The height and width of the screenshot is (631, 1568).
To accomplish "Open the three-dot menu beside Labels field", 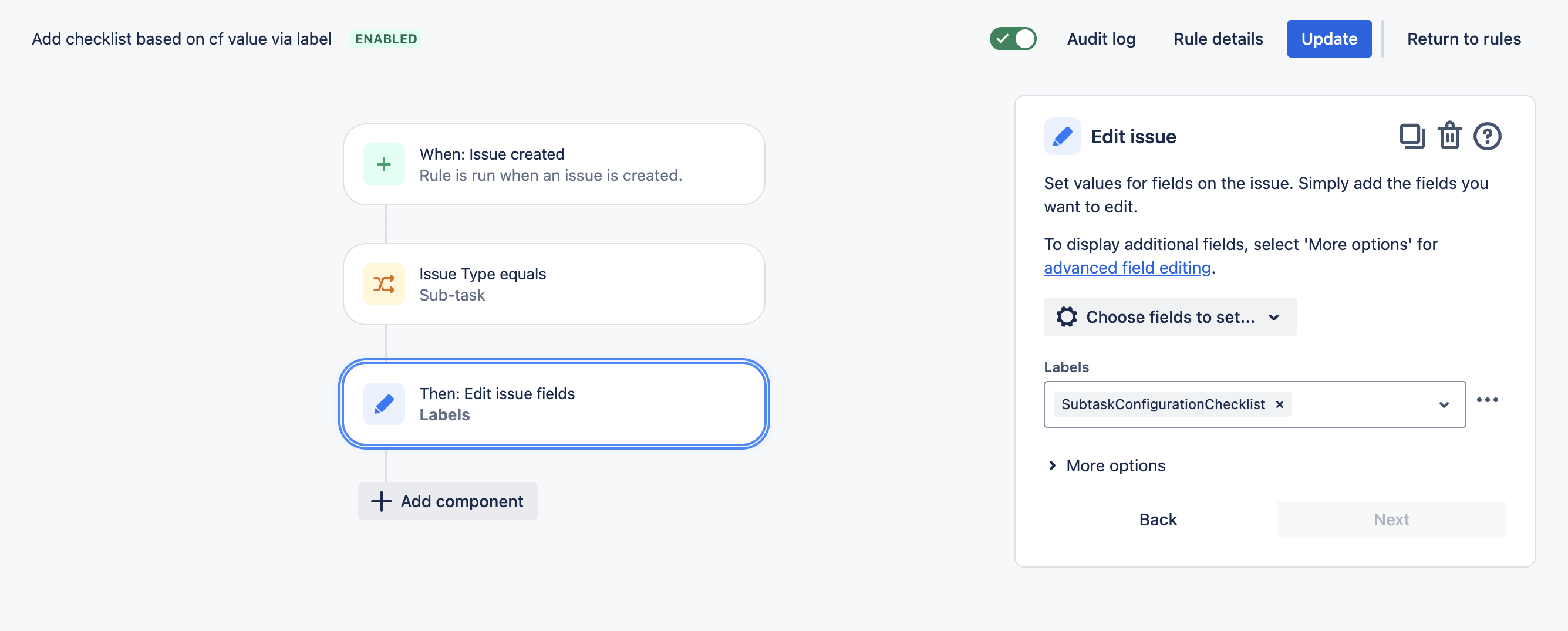I will point(1486,400).
